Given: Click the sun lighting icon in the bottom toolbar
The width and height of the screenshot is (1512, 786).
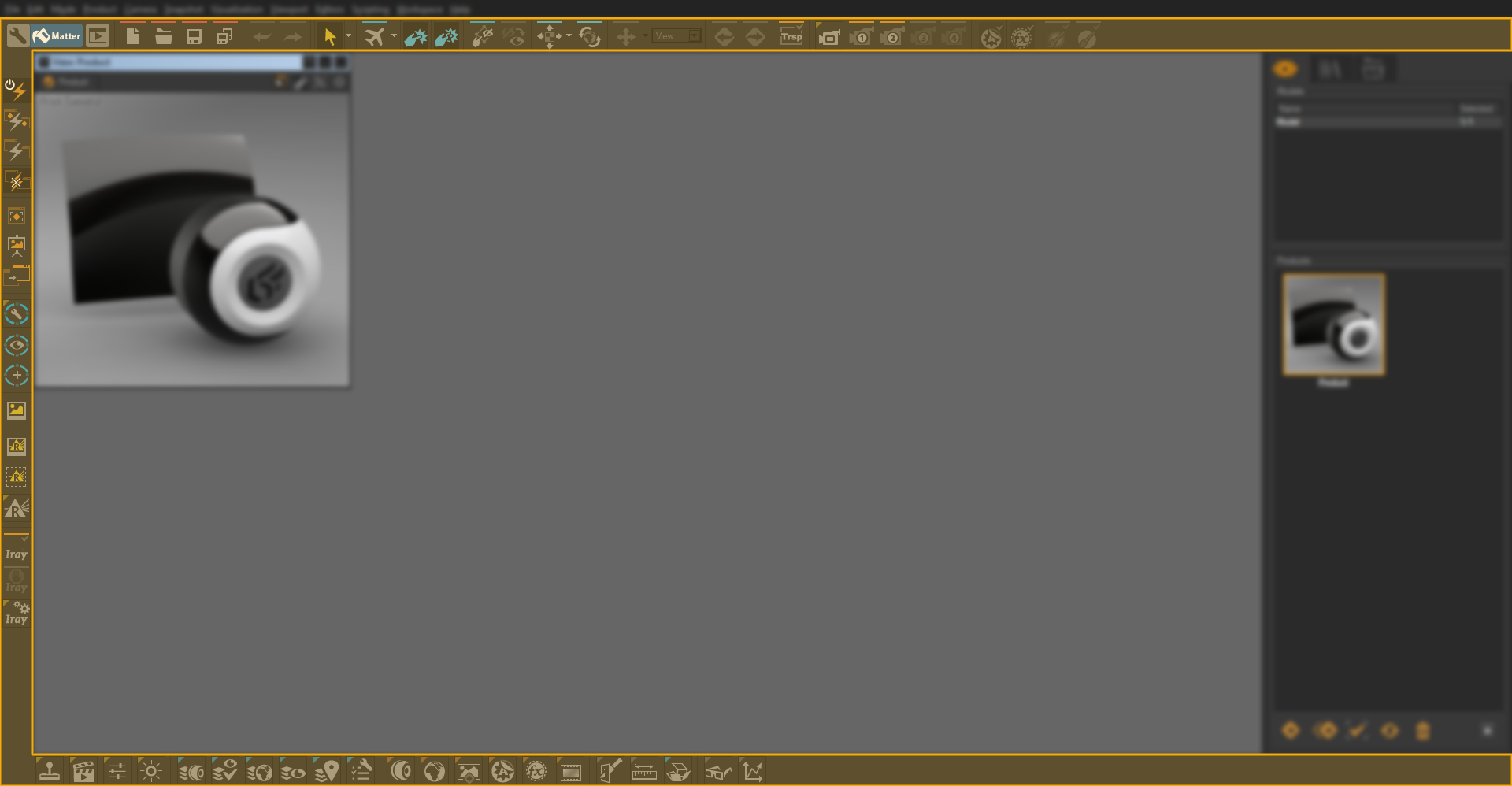Looking at the screenshot, I should click(x=150, y=770).
